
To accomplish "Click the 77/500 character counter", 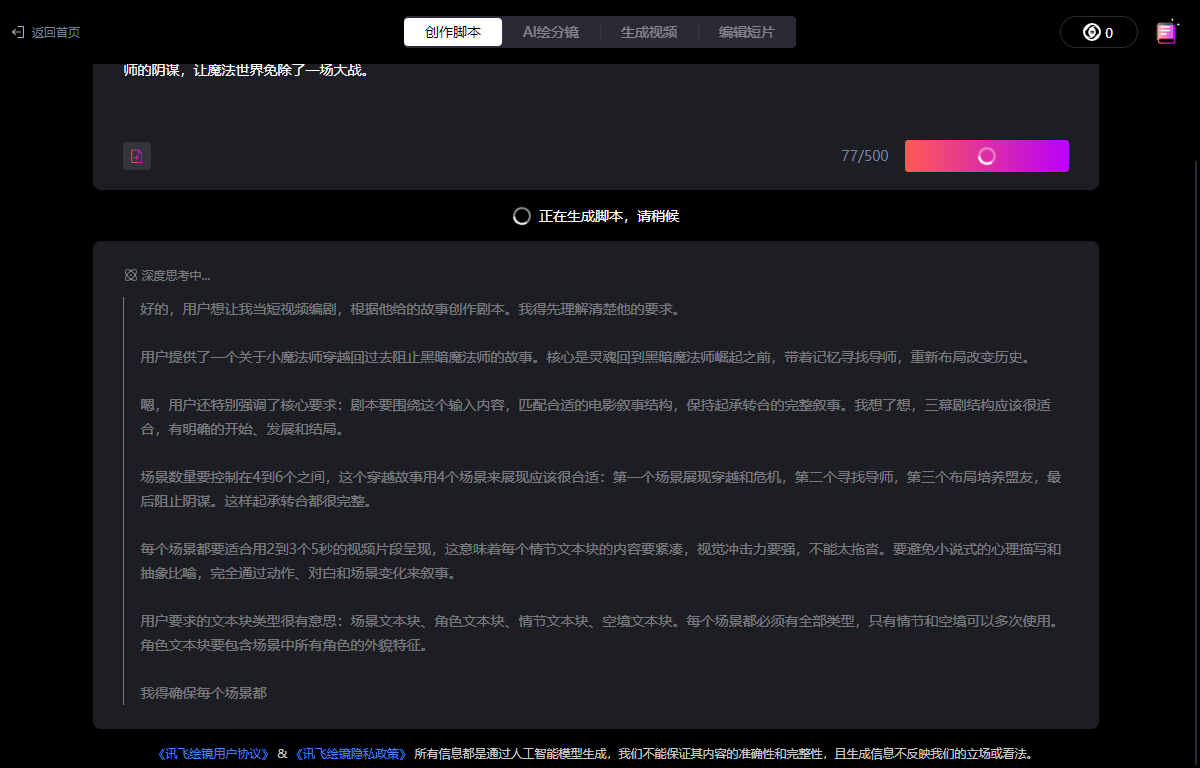I will coord(865,156).
